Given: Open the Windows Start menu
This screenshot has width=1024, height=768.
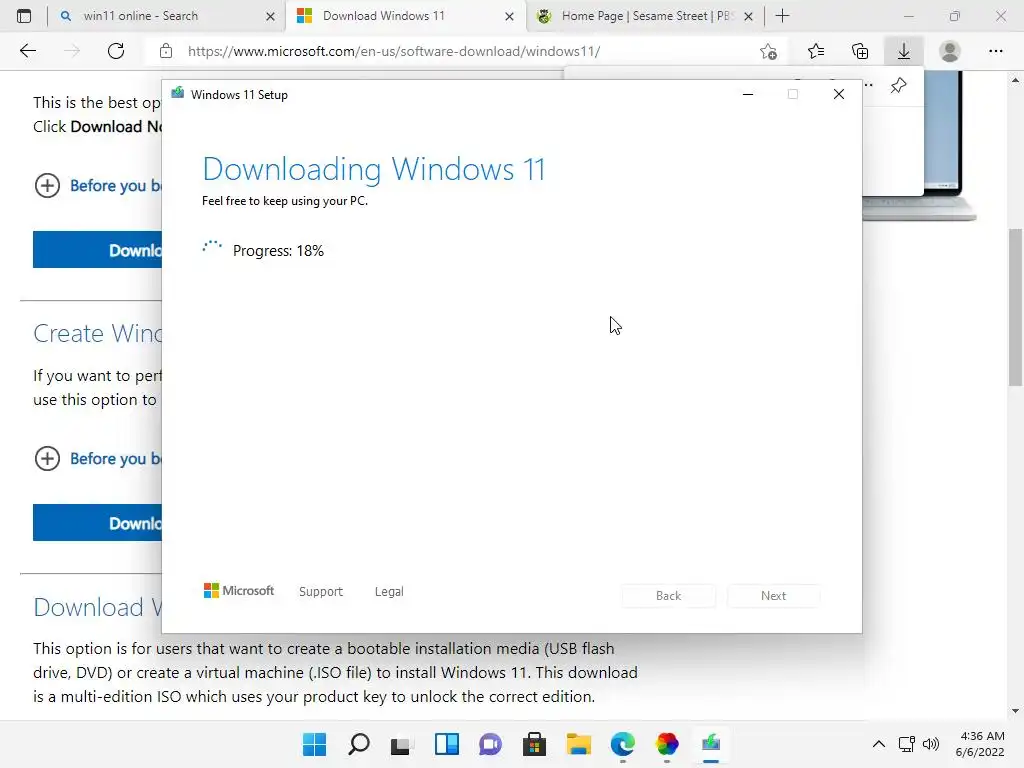Looking at the screenshot, I should [x=315, y=744].
